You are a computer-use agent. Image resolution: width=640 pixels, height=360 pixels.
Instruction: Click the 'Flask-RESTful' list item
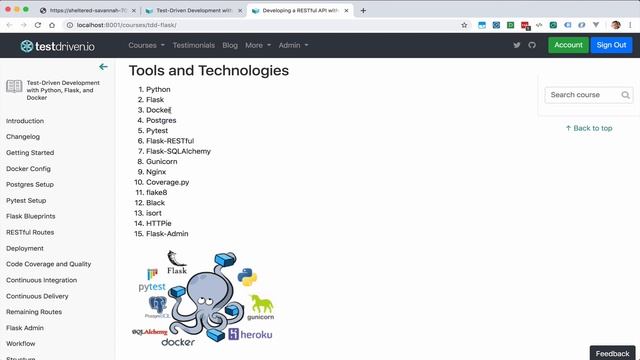coord(170,141)
